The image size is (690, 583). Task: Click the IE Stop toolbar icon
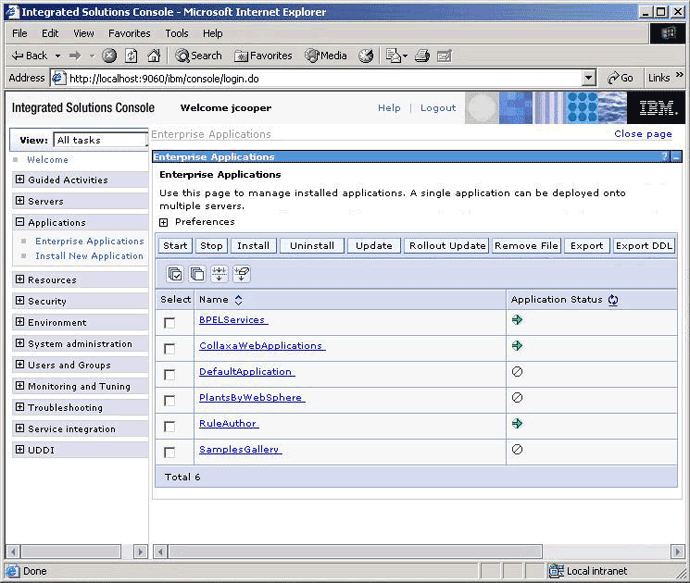point(109,56)
